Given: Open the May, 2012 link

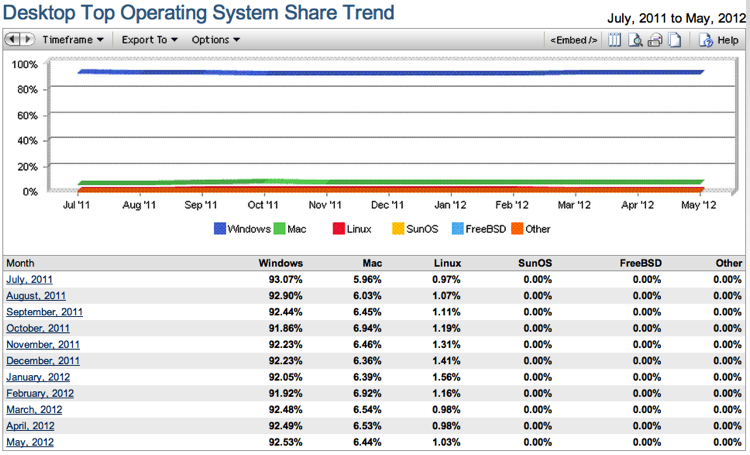Looking at the screenshot, I should pos(30,442).
